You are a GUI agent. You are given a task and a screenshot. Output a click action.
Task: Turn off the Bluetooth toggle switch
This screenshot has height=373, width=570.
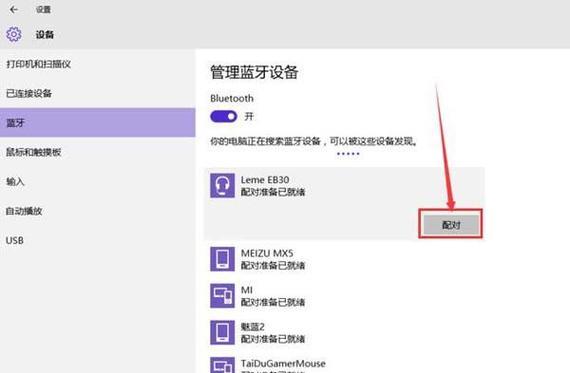(223, 116)
